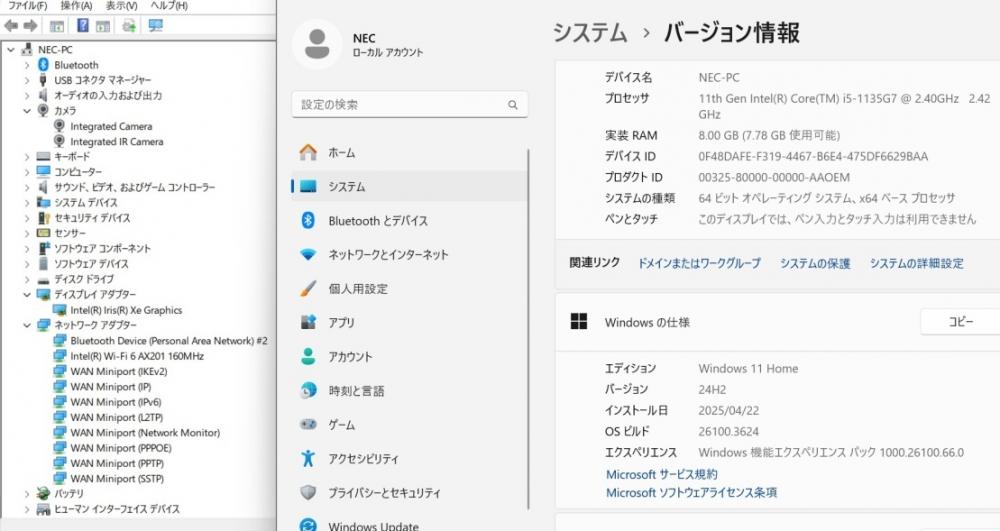Open アプリ in Settings sidebar

(x=409, y=323)
